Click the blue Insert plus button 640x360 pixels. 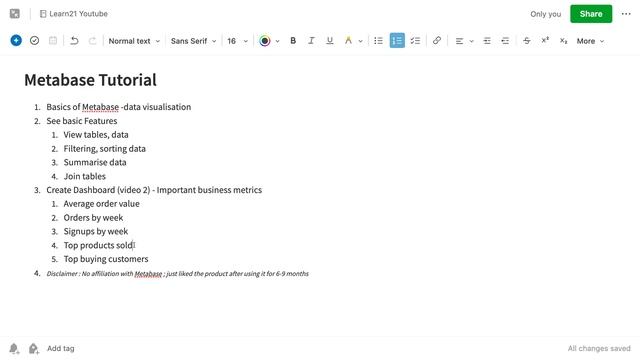pos(16,40)
